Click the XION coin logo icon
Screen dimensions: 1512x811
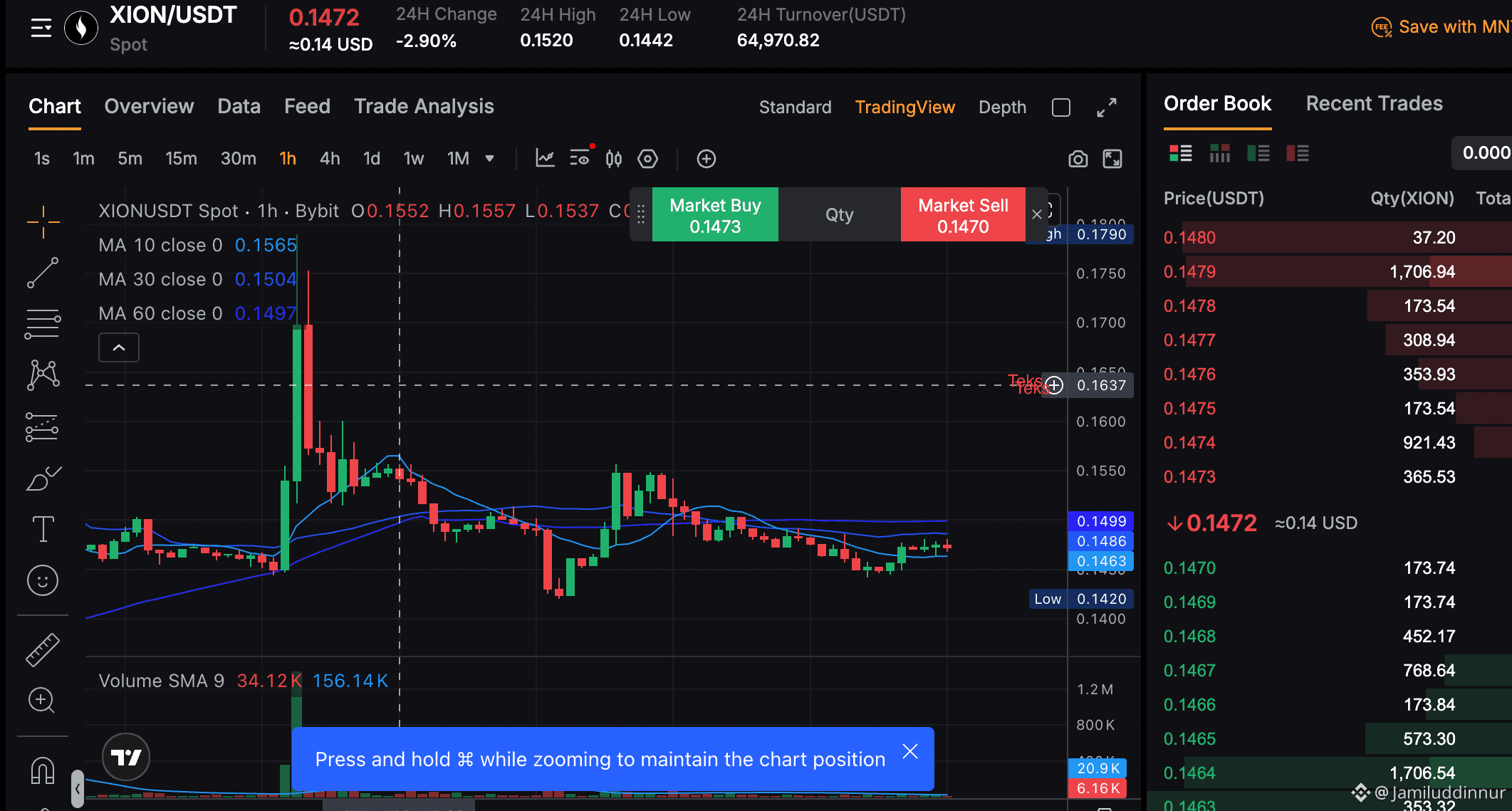tap(81, 28)
